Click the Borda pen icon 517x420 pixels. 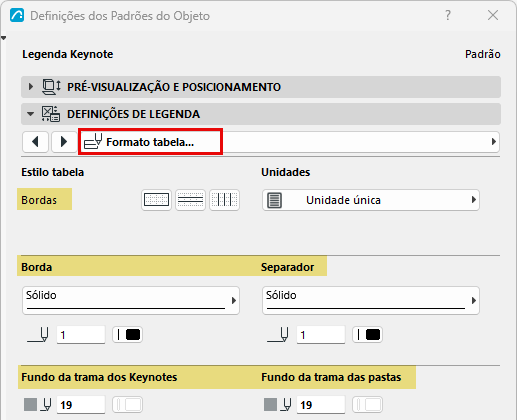[38, 335]
